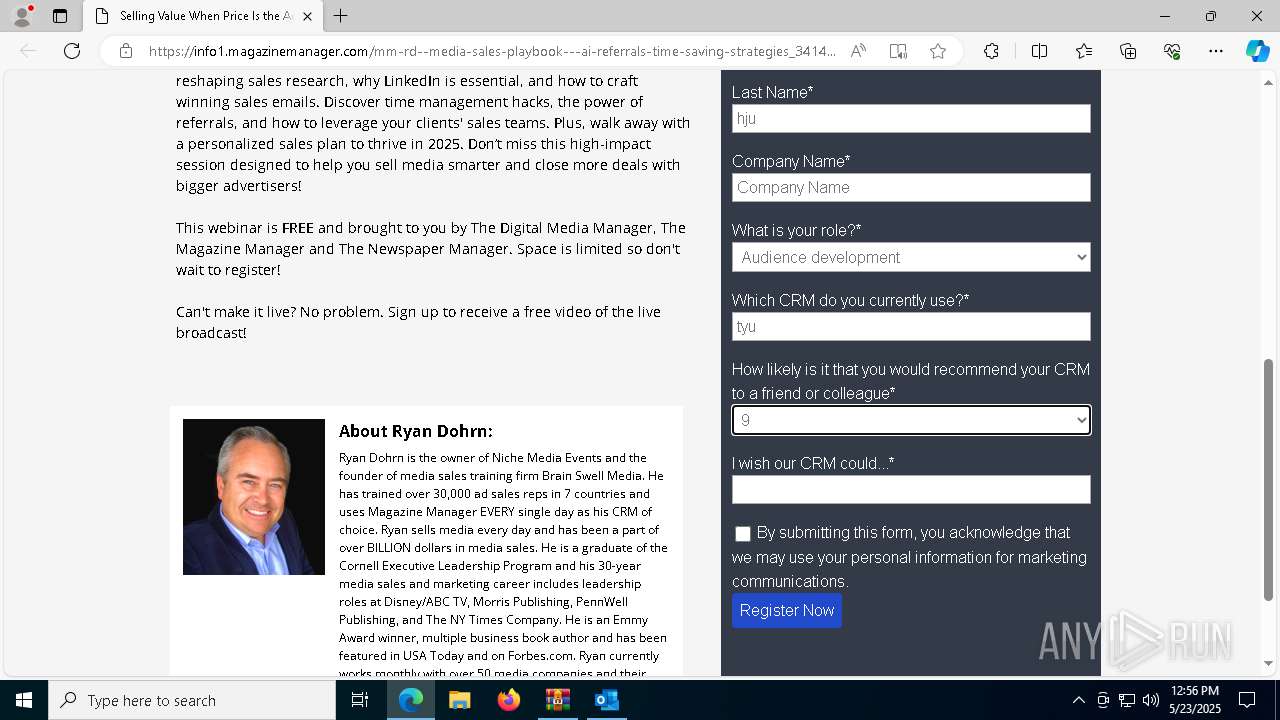Open the 'What is your role' dropdown
The height and width of the screenshot is (720, 1280).
(911, 257)
